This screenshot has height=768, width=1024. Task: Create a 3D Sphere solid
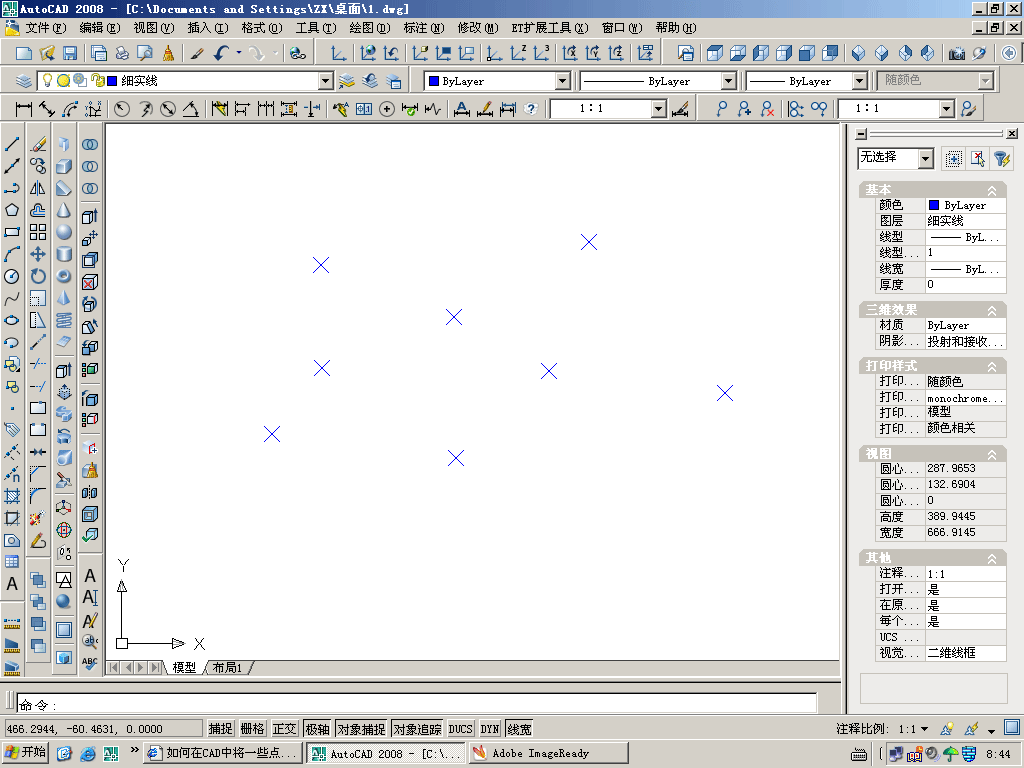tap(63, 232)
